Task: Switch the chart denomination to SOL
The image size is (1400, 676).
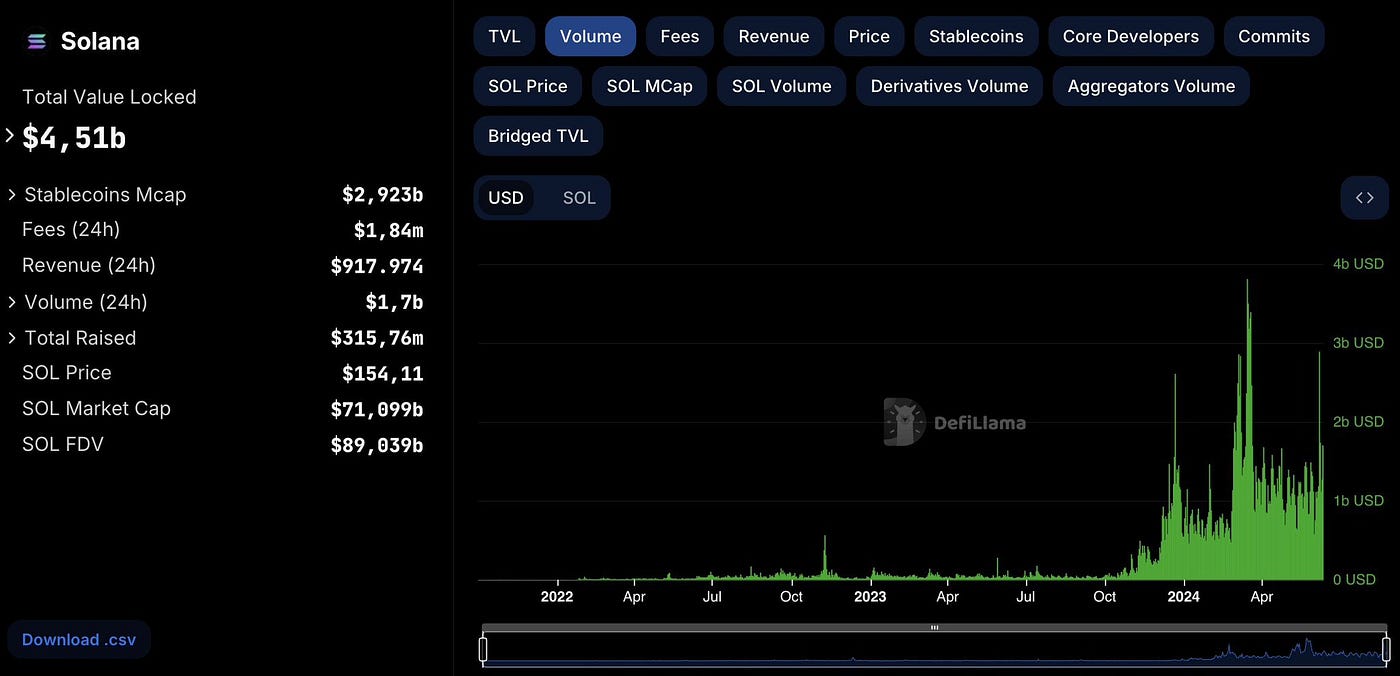Action: (578, 197)
